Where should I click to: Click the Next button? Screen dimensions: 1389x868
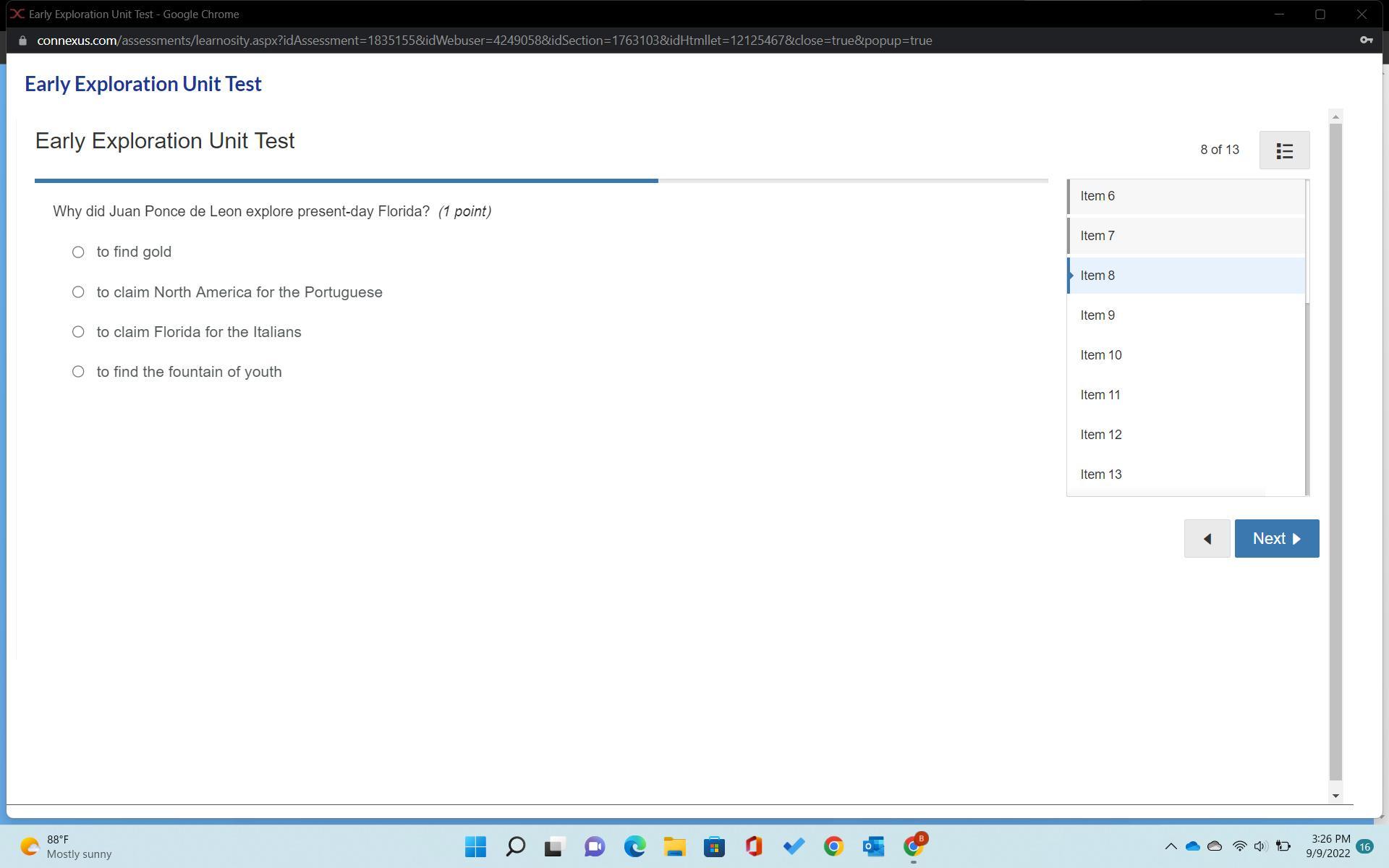tap(1276, 539)
